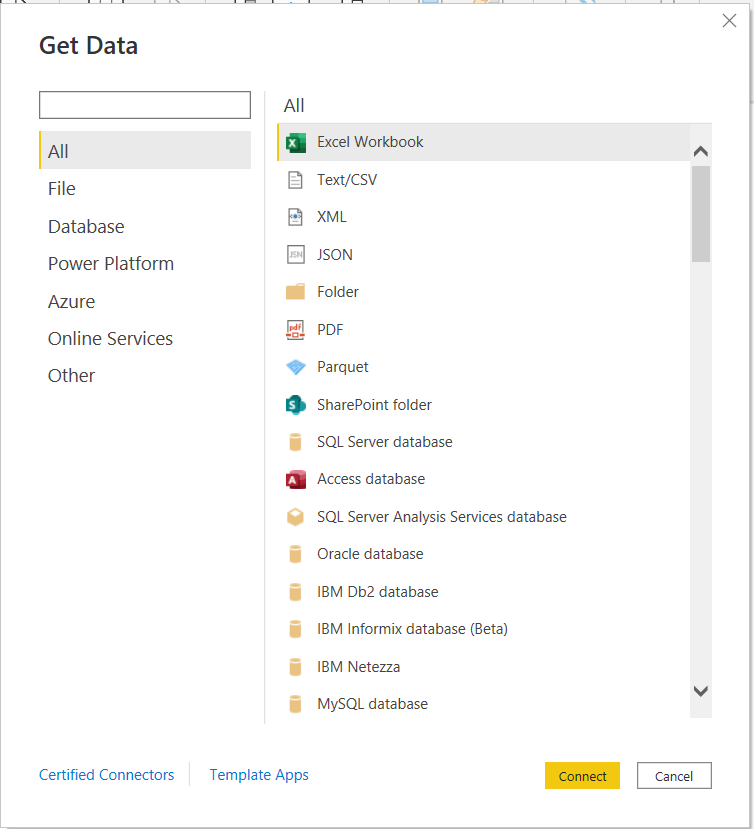Choose the MySQL database connector icon
This screenshot has height=829, width=754.
296,704
